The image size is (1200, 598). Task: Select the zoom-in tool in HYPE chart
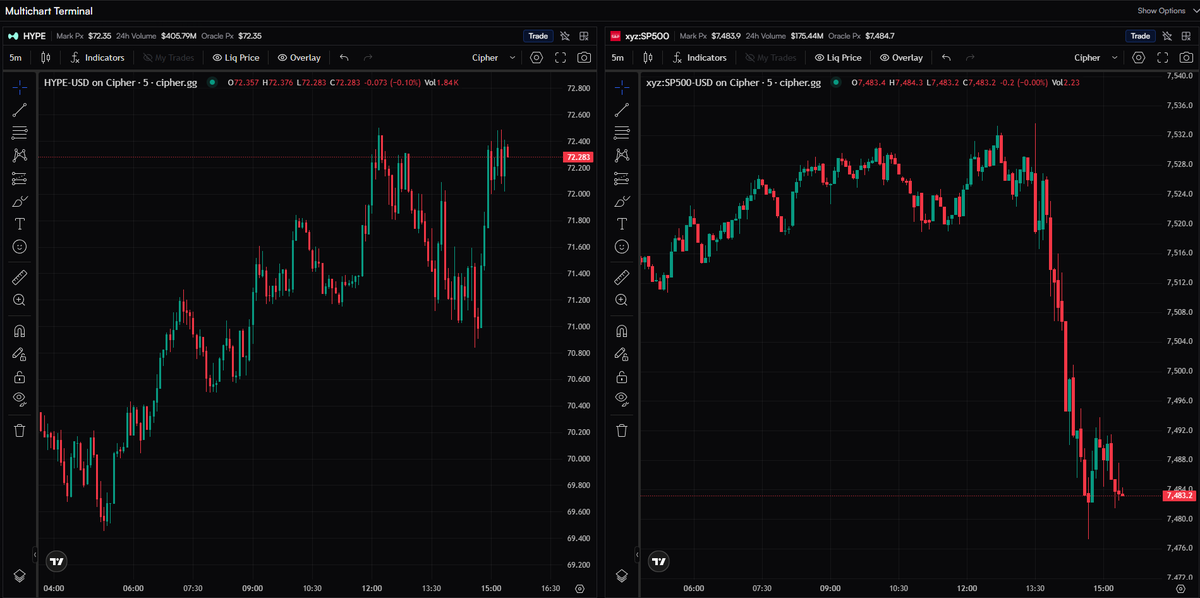pos(19,300)
